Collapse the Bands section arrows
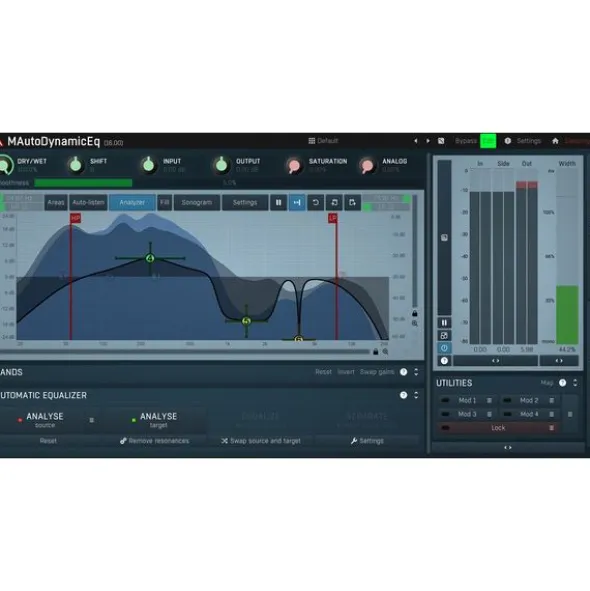 pos(416,372)
